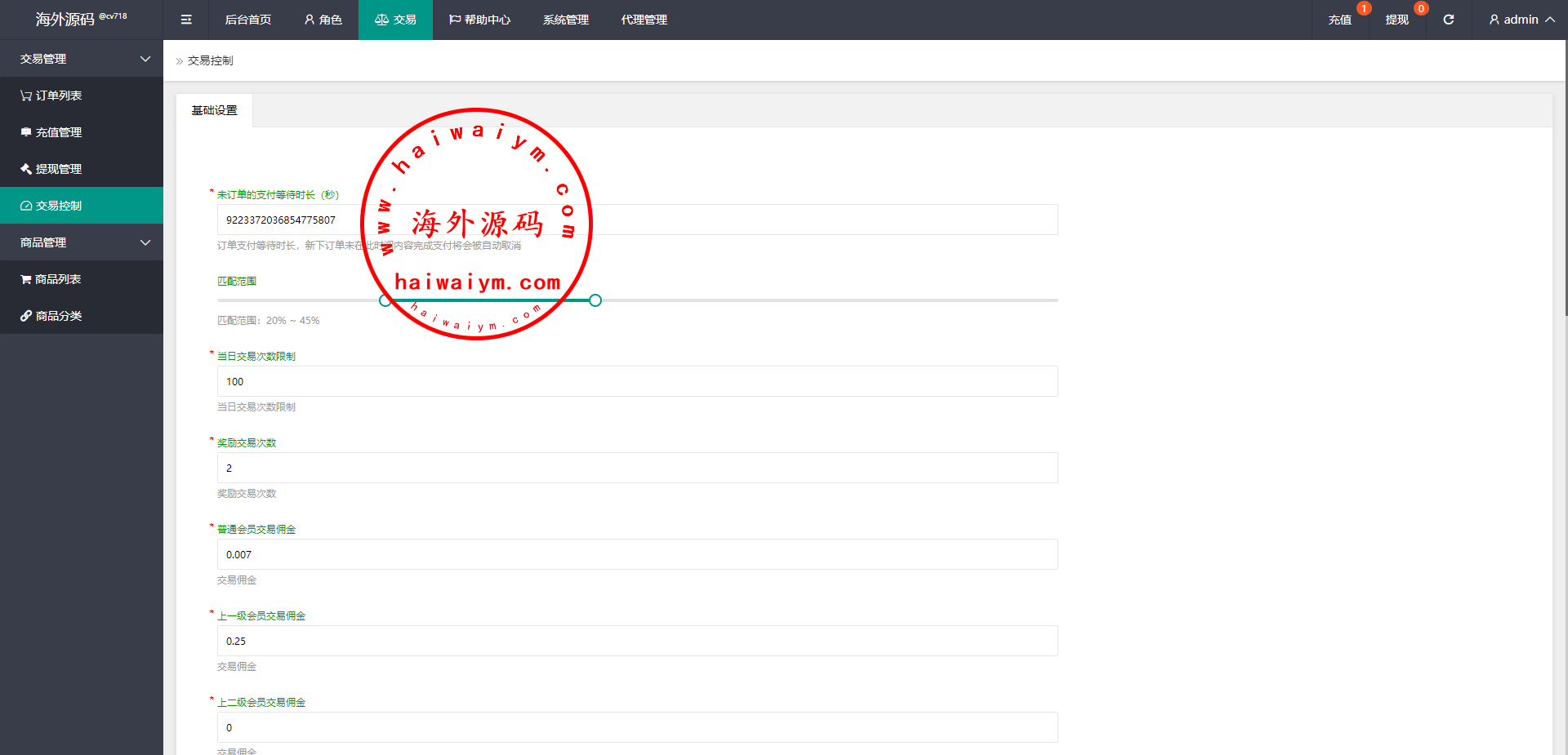The image size is (1568, 755).
Task: Open 提现管理 in the sidebar
Action: click(58, 169)
